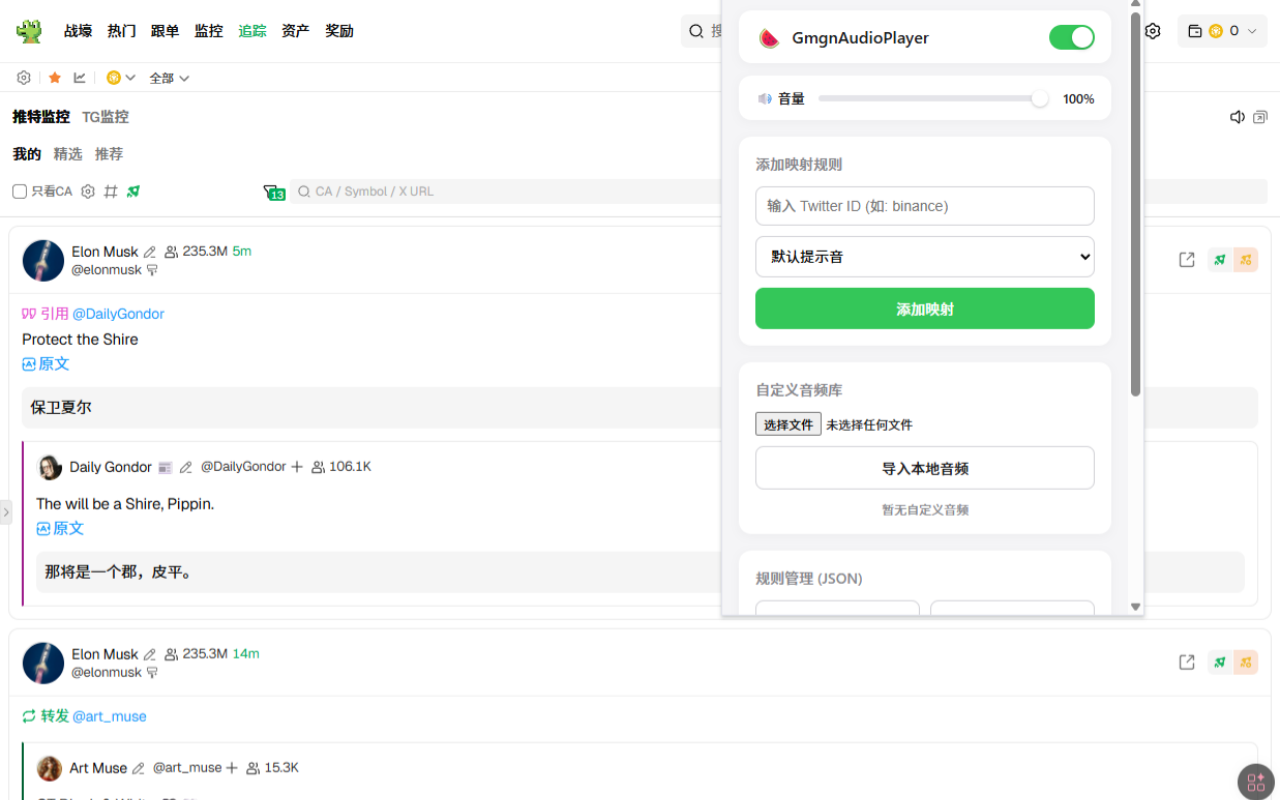Click orange rocket button on the 14m post
The image size is (1280, 800).
[x=1246, y=662]
